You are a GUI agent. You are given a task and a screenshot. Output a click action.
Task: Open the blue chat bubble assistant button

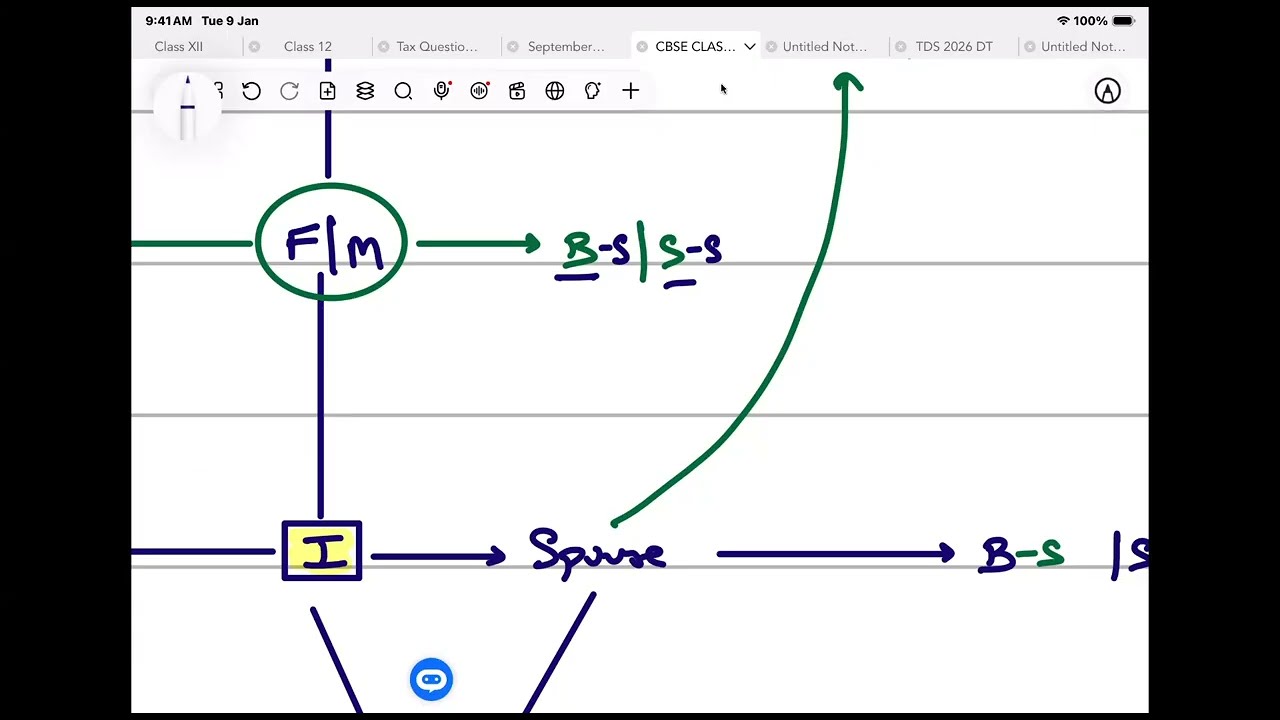pos(432,680)
